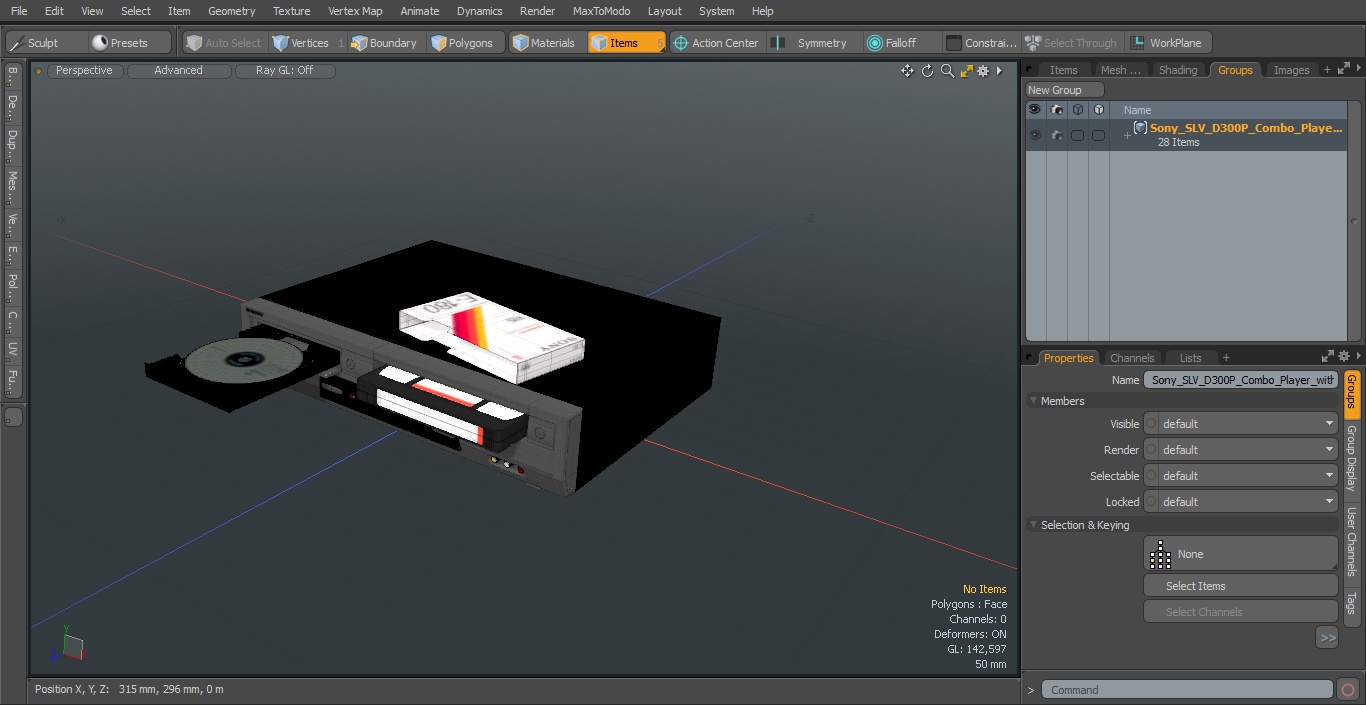Switch to the Mesh tab
1366x705 pixels.
tap(1120, 70)
